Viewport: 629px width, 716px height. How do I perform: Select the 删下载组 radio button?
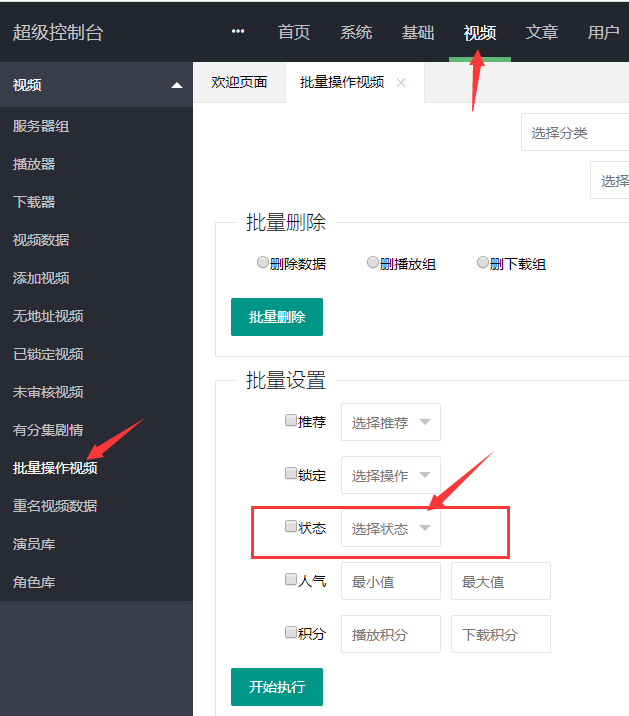(x=483, y=263)
